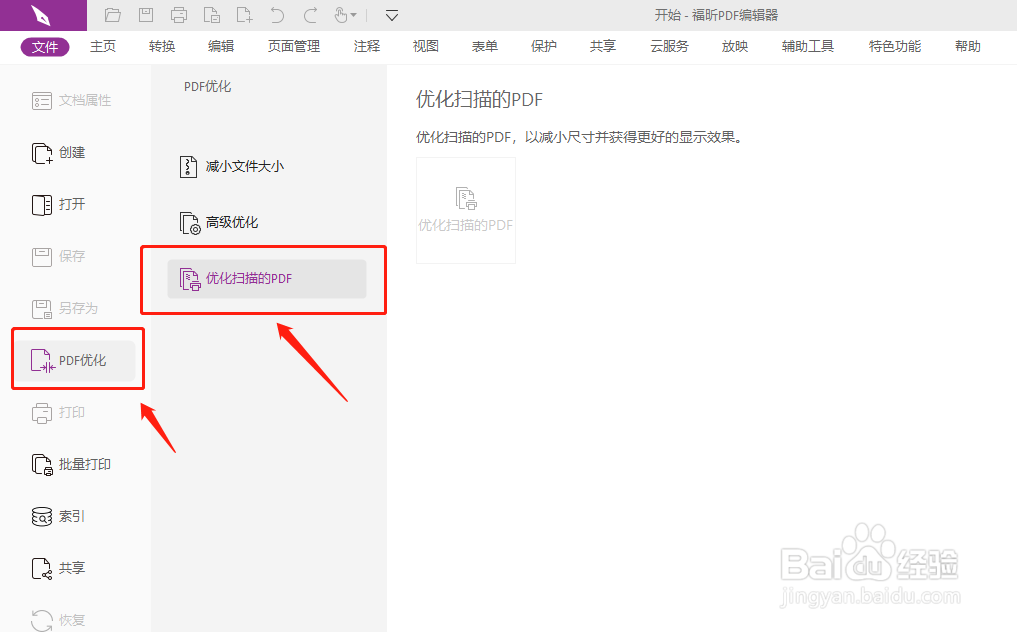The height and width of the screenshot is (632, 1017).
Task: Switch to the 页面管理 ribbon tab
Action: (x=292, y=46)
